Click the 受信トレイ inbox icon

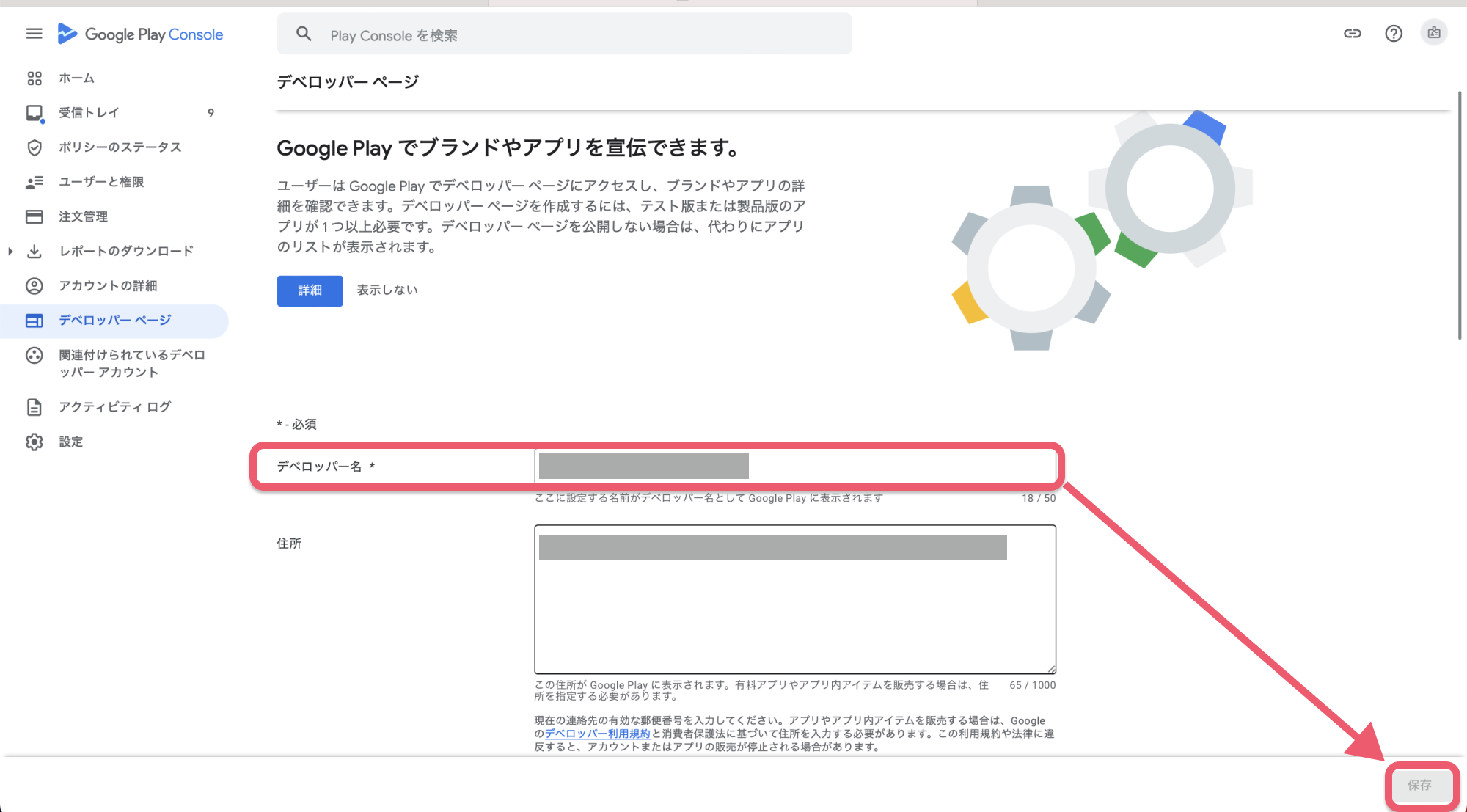34,113
